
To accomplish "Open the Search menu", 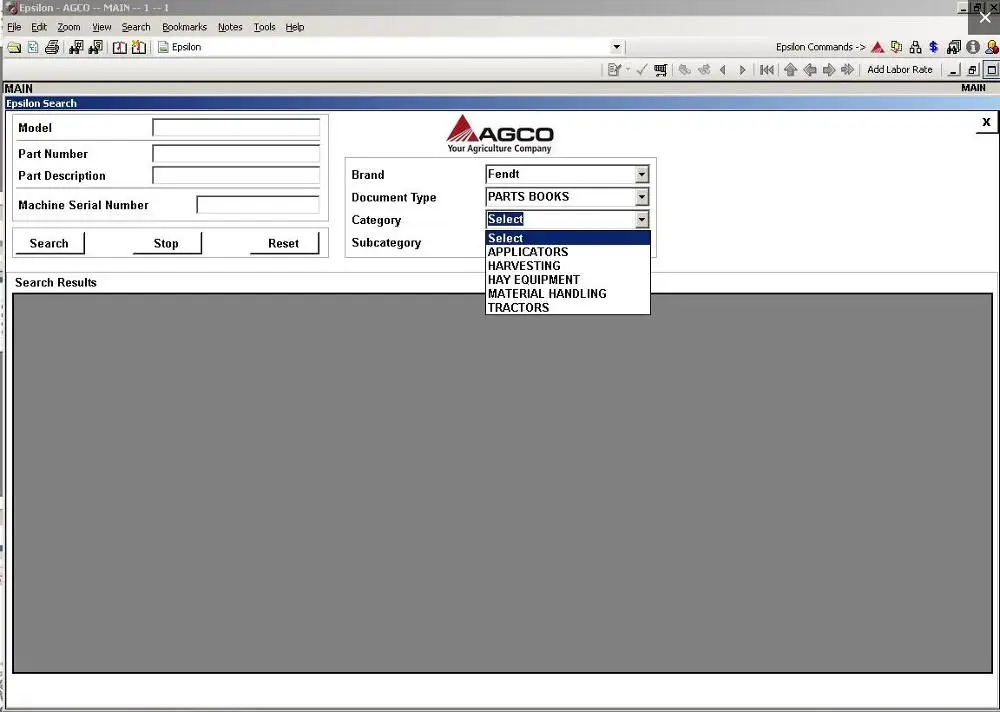I will [x=136, y=27].
